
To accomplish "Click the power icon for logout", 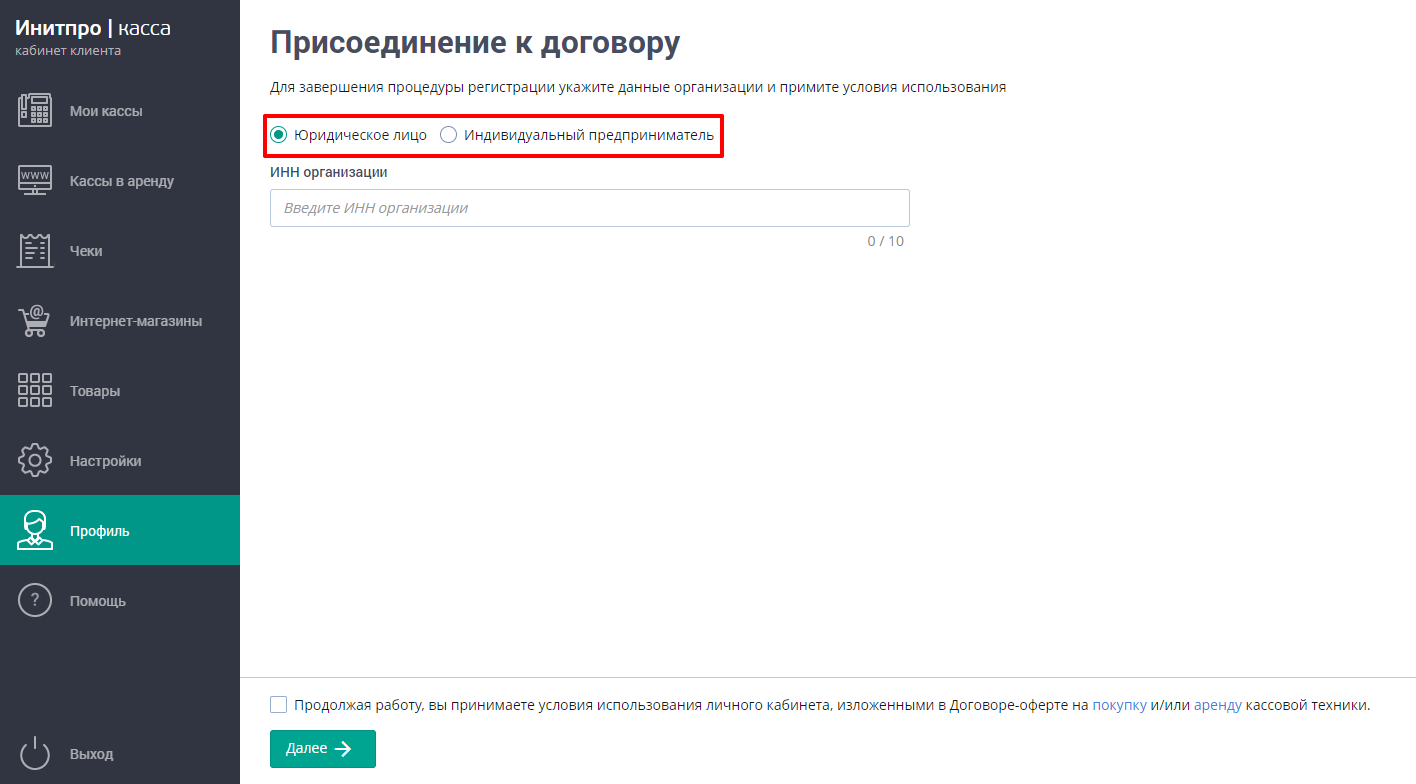I will tap(35, 753).
